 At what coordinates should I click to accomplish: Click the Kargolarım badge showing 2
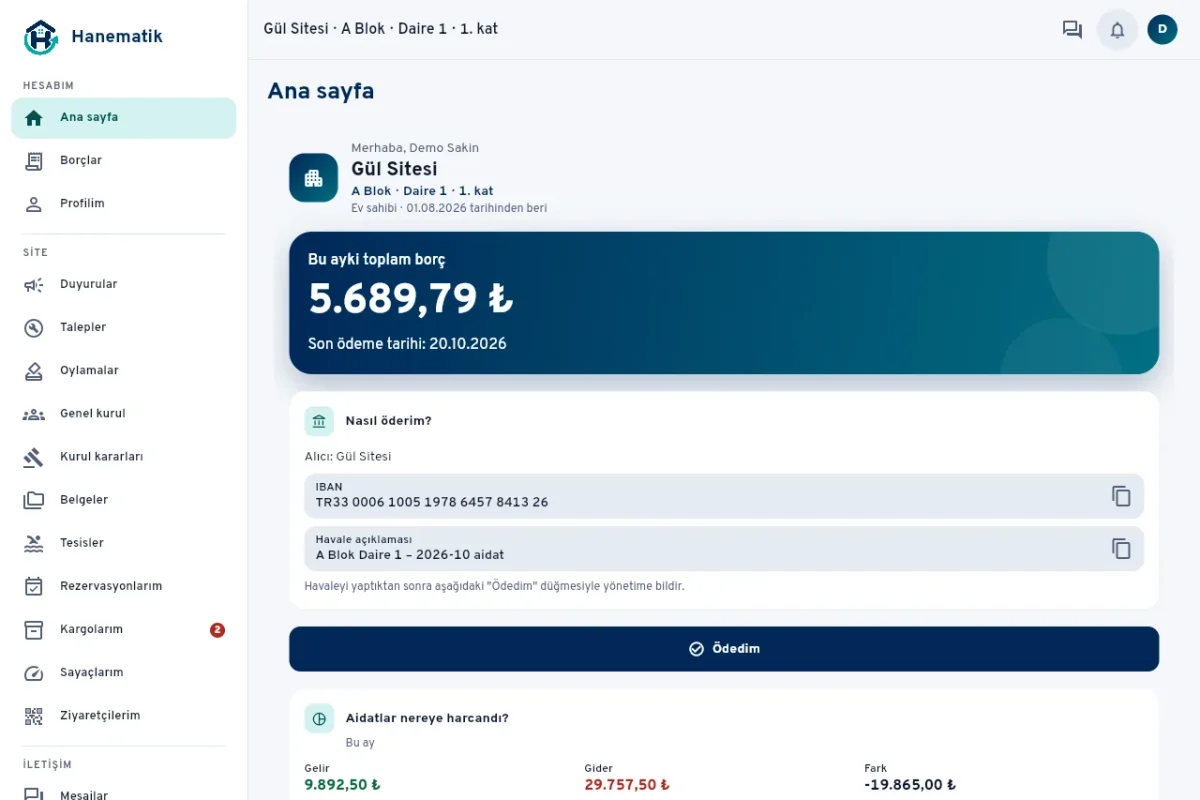[x=217, y=630]
